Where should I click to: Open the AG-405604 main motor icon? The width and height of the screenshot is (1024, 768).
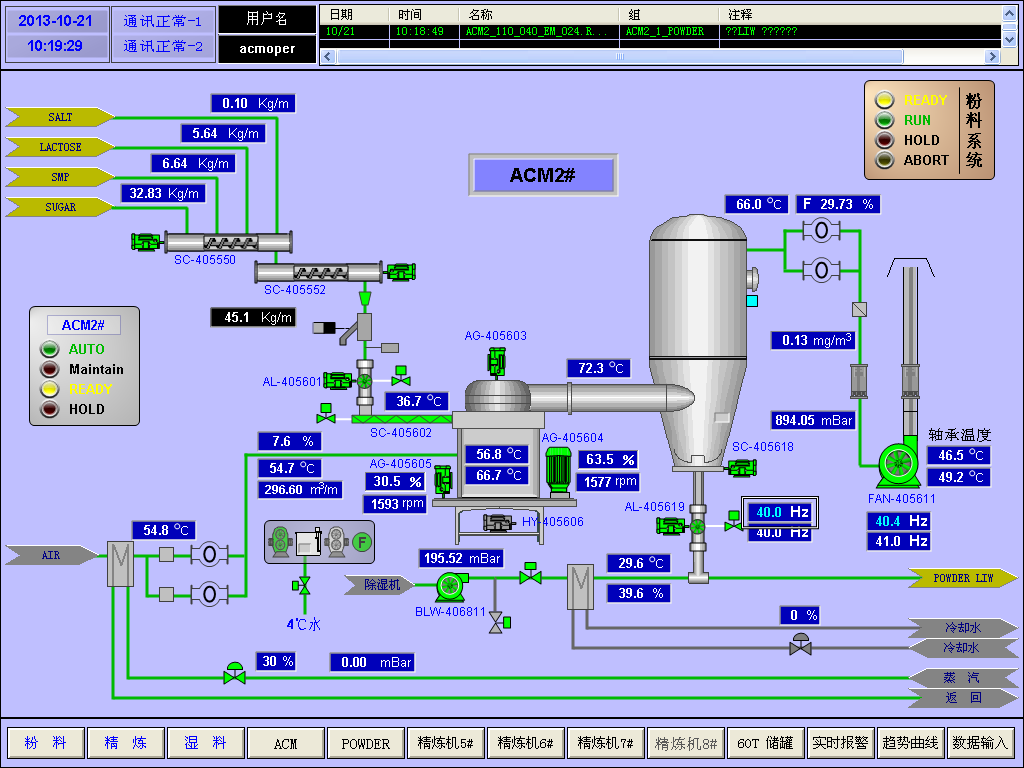[x=558, y=470]
